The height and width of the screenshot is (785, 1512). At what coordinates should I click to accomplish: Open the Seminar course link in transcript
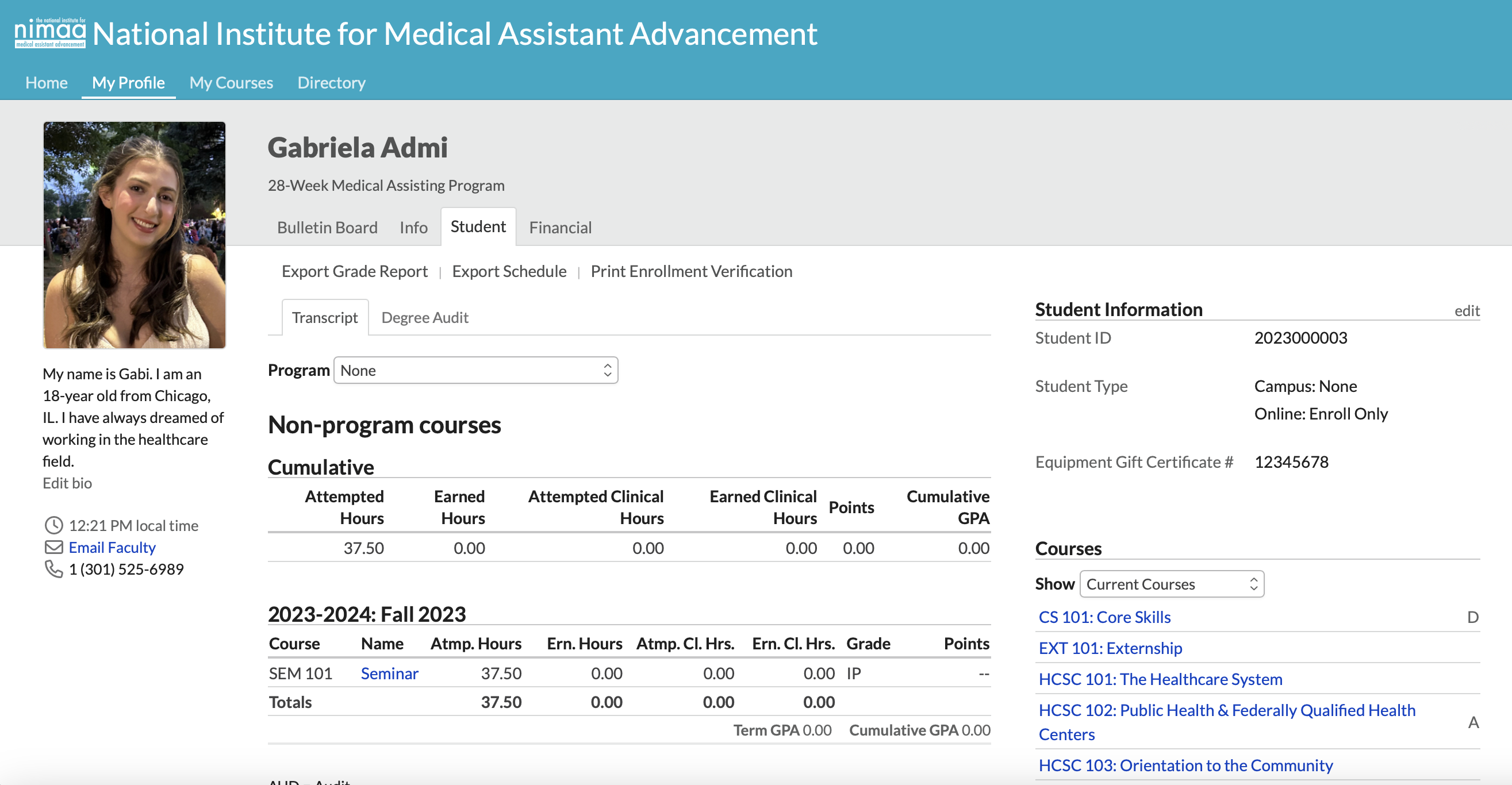389,673
